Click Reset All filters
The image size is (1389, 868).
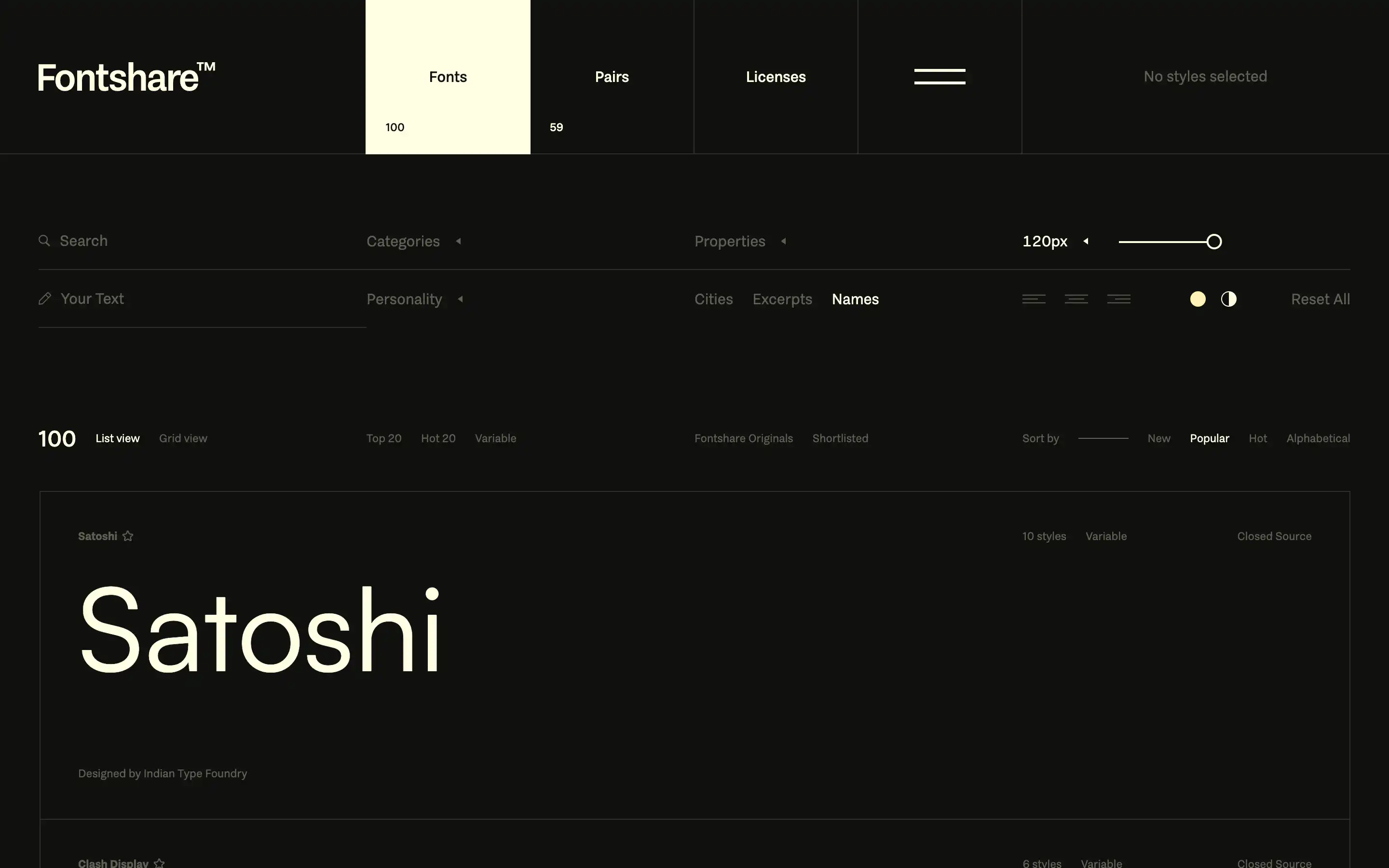pyautogui.click(x=1320, y=299)
